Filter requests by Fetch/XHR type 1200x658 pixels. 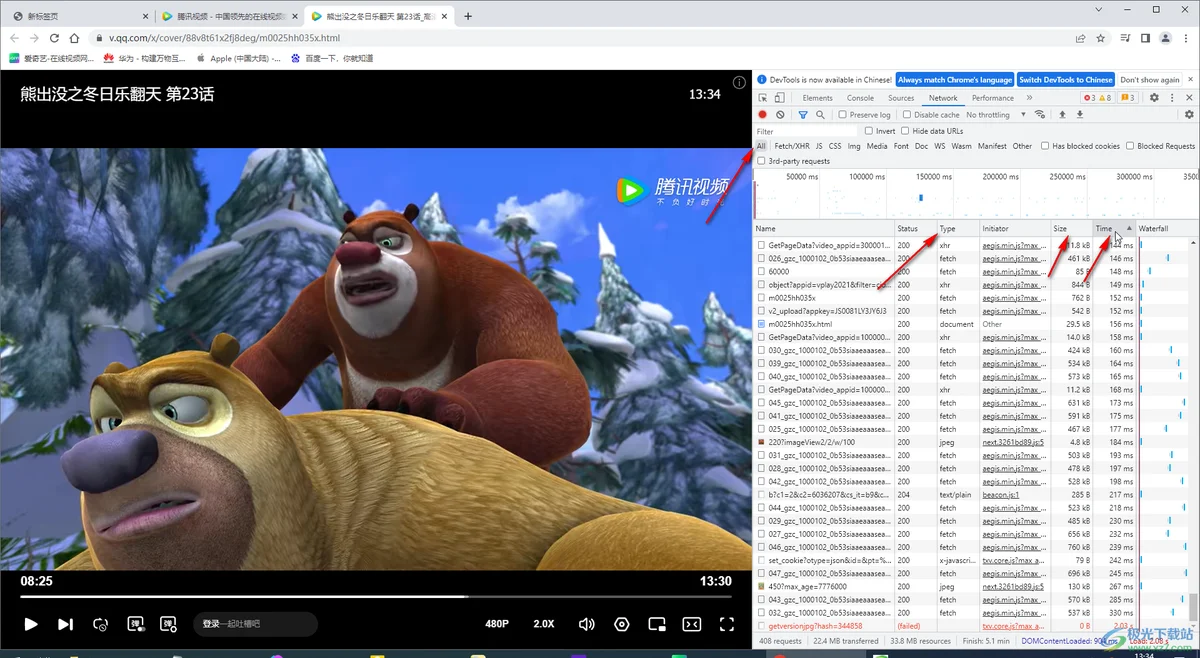(x=792, y=146)
